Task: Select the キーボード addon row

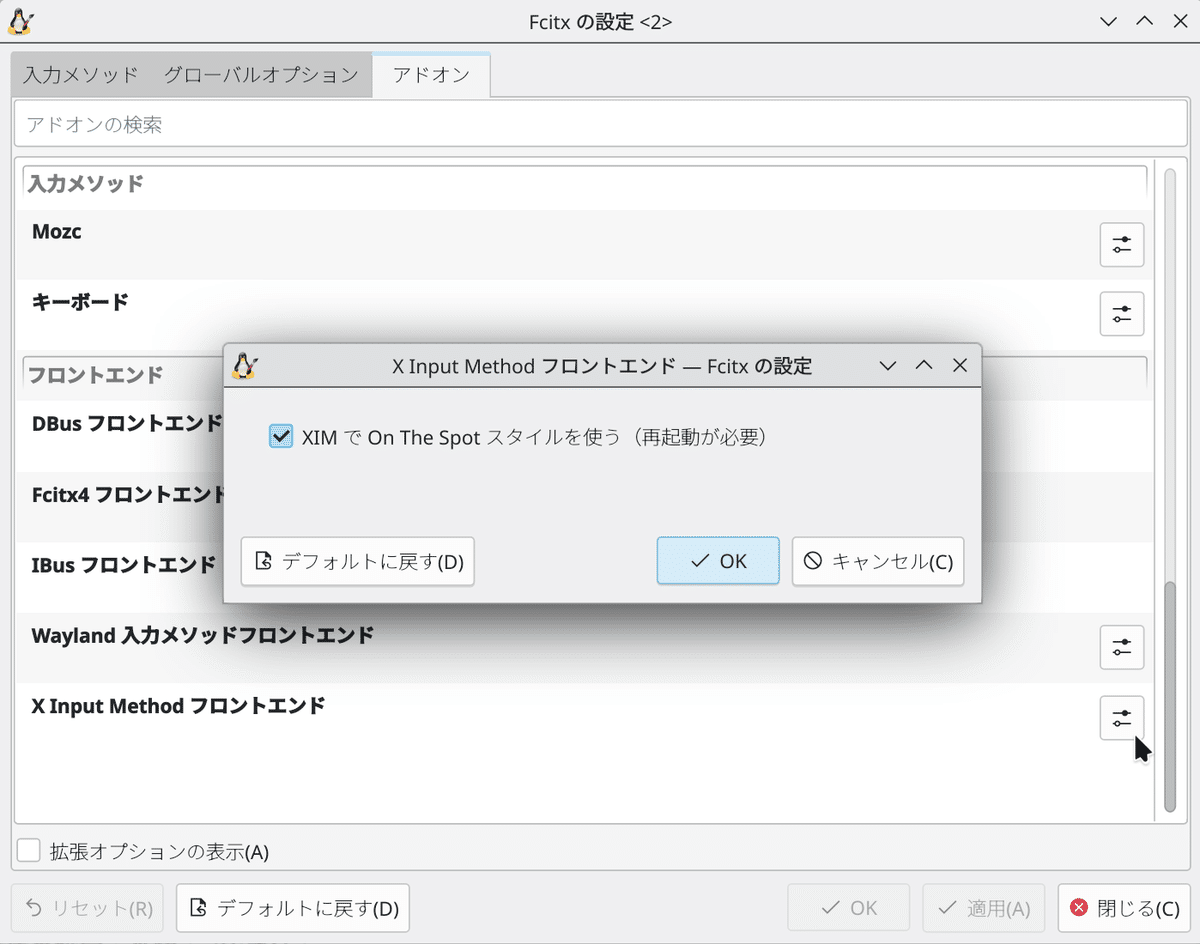Action: [585, 314]
